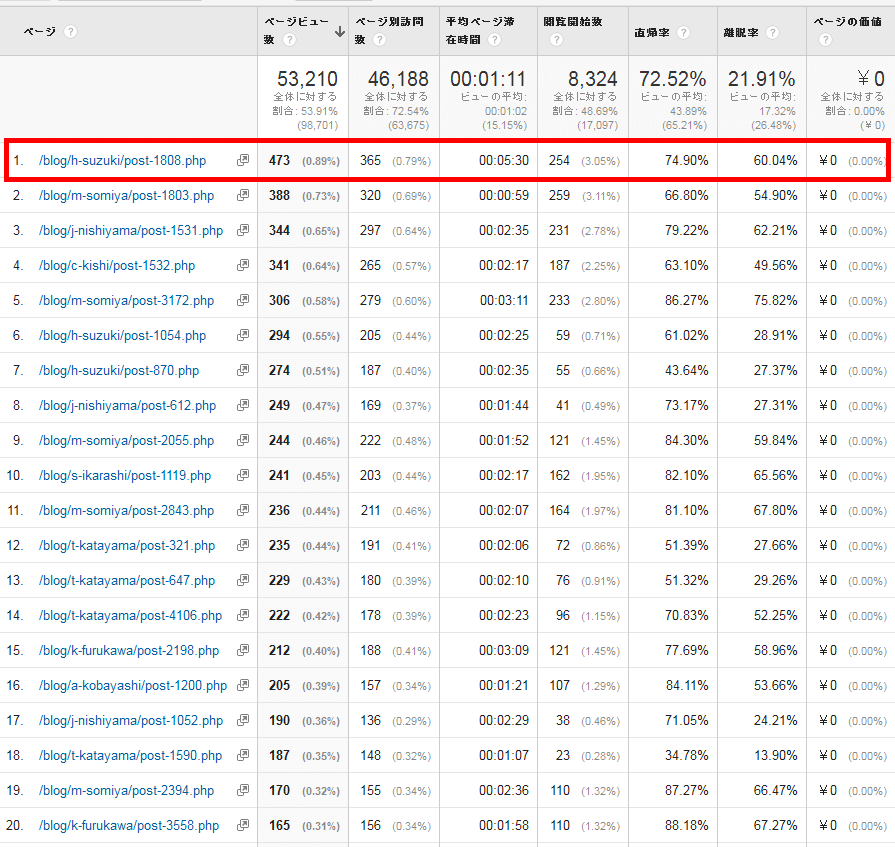Click help icon for 閲覧開始数 column

556,40
